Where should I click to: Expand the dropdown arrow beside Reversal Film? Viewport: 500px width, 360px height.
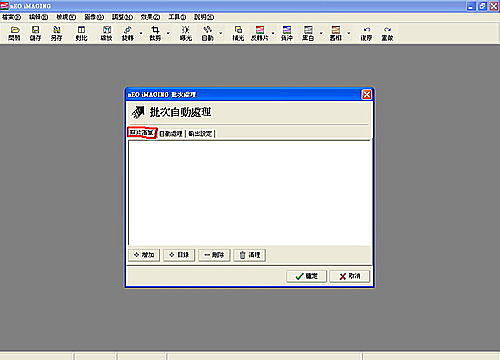point(273,33)
